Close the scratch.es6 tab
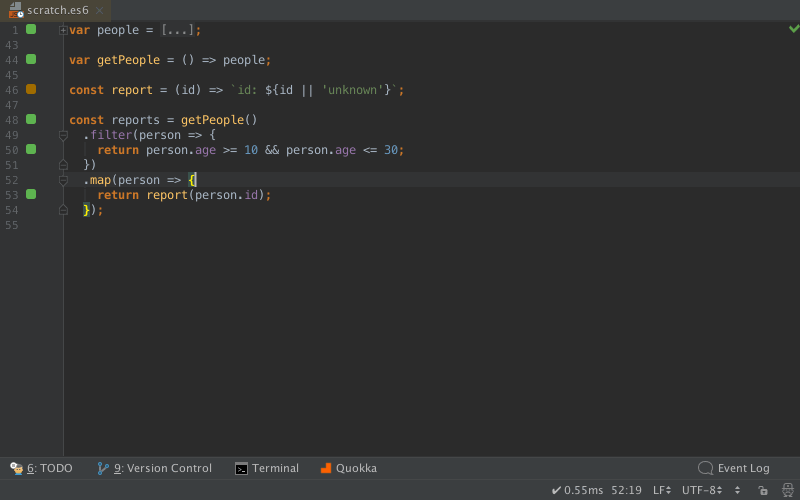Screen dimensions: 800x500 click(x=99, y=10)
